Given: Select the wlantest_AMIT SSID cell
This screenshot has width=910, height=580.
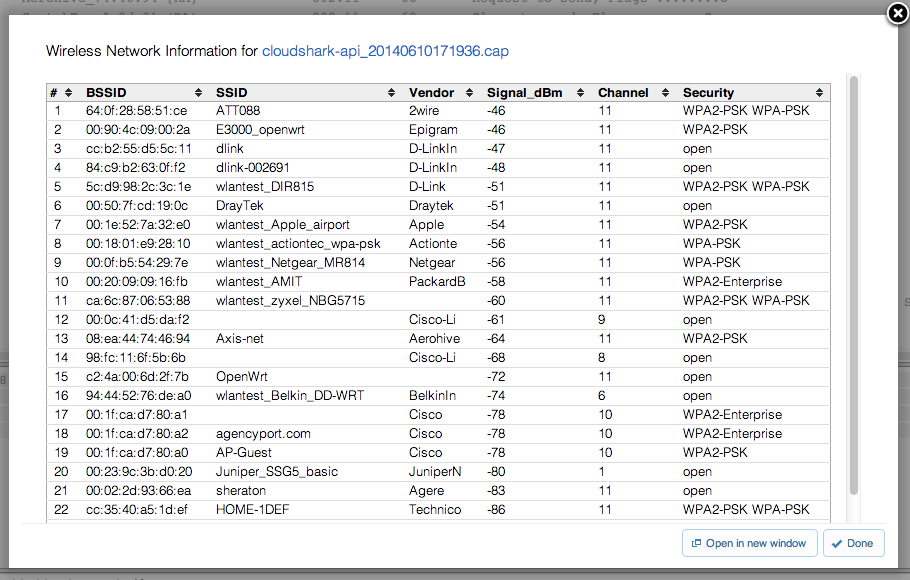Looking at the screenshot, I should point(259,282).
